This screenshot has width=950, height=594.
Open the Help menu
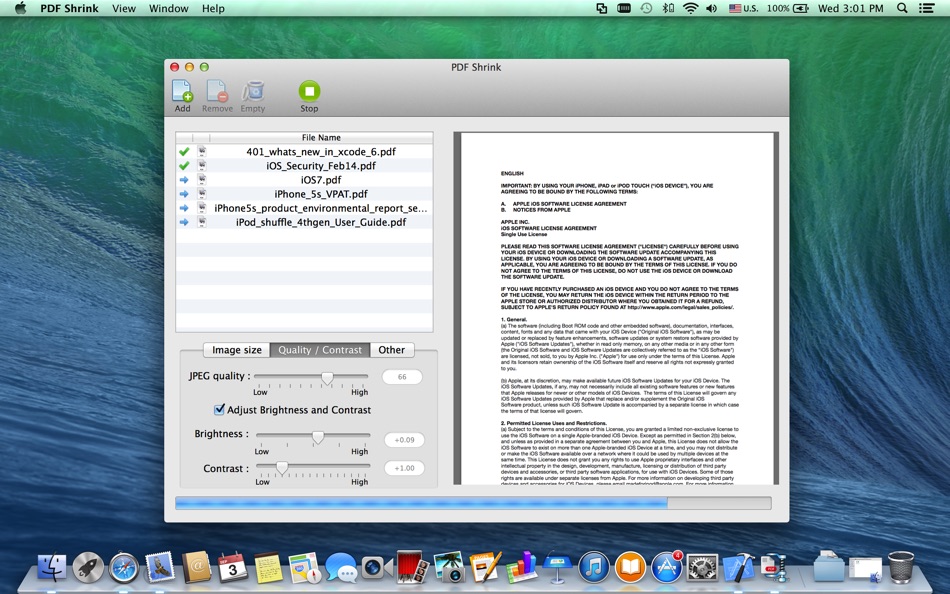[x=213, y=8]
